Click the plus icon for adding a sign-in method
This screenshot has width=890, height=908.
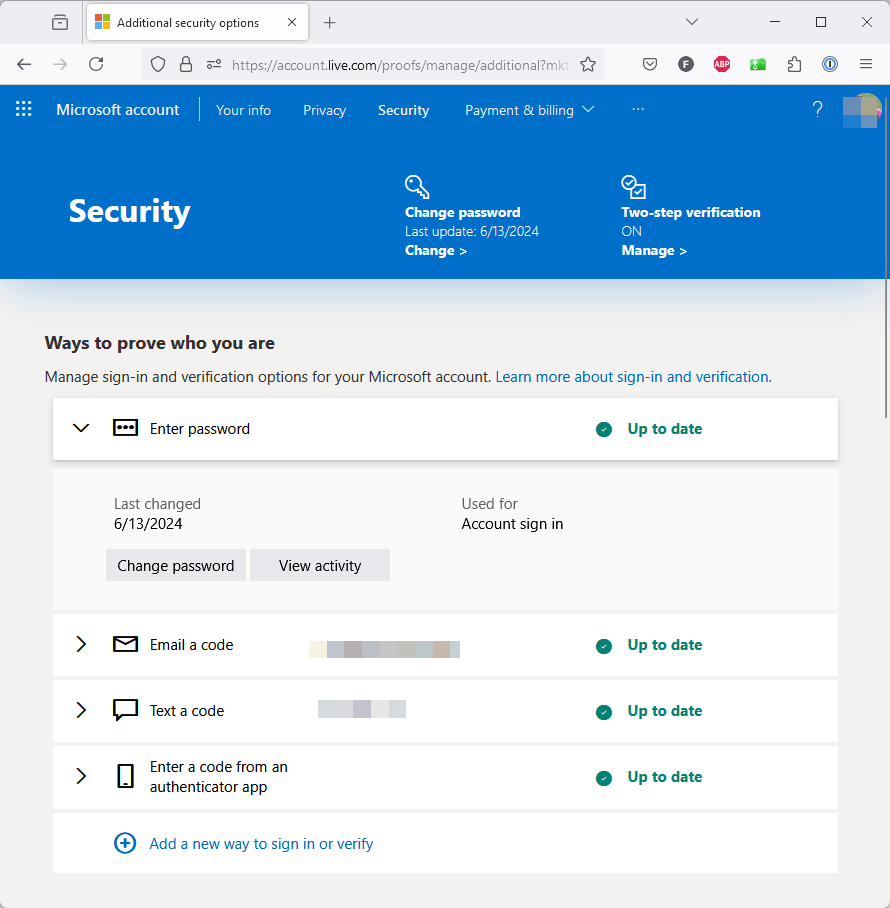125,843
